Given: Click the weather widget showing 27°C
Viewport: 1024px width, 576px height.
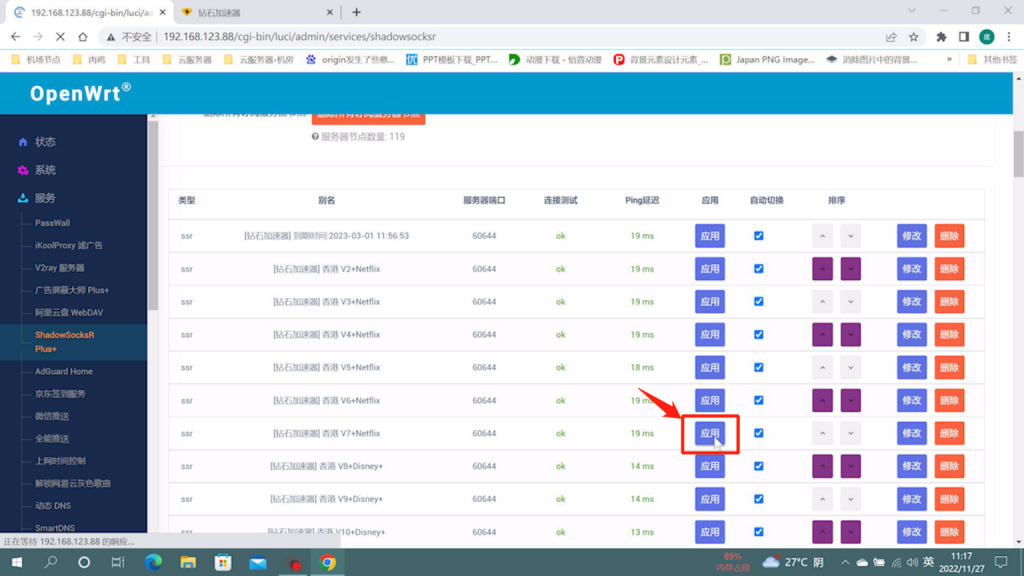Looking at the screenshot, I should 793,562.
